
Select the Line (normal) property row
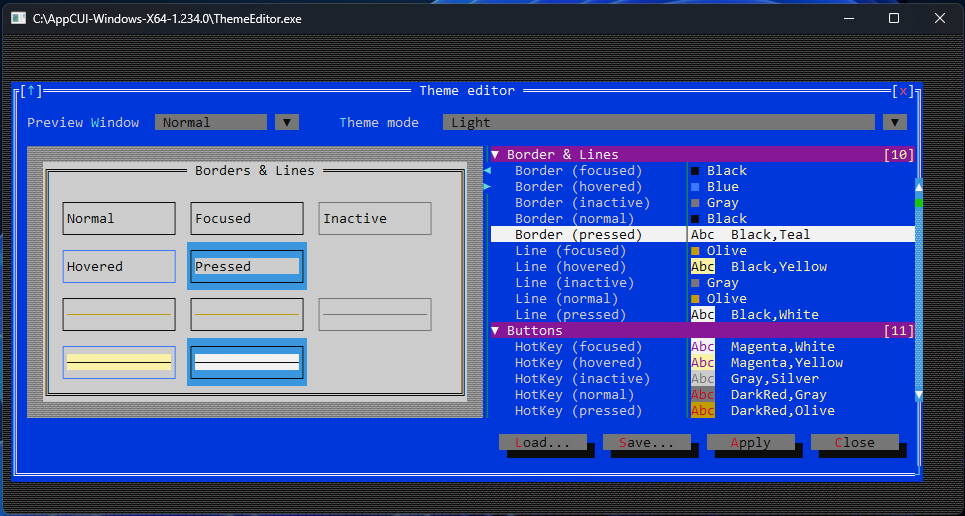(x=703, y=299)
